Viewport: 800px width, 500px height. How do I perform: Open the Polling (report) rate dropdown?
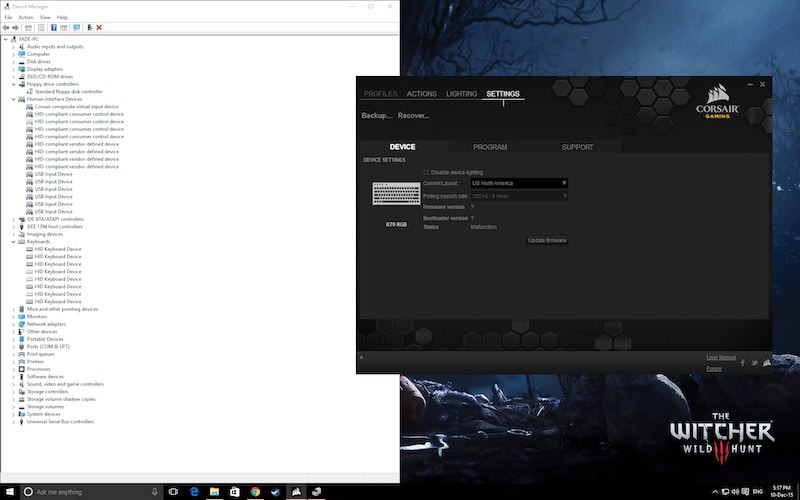point(519,196)
